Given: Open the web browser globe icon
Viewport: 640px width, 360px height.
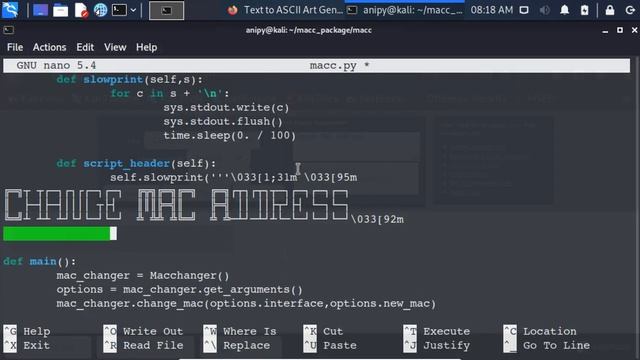Looking at the screenshot, I should [x=100, y=10].
